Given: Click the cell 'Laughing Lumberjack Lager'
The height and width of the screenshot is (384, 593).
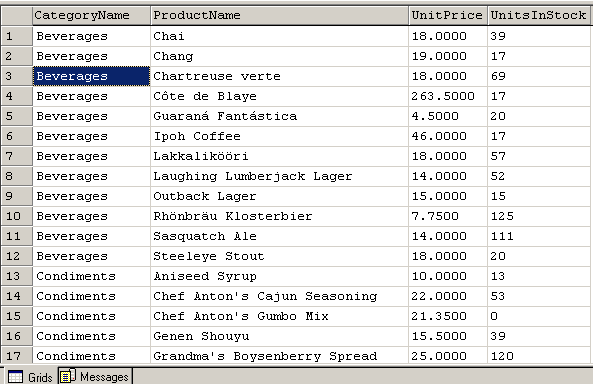Looking at the screenshot, I should pos(279,176).
